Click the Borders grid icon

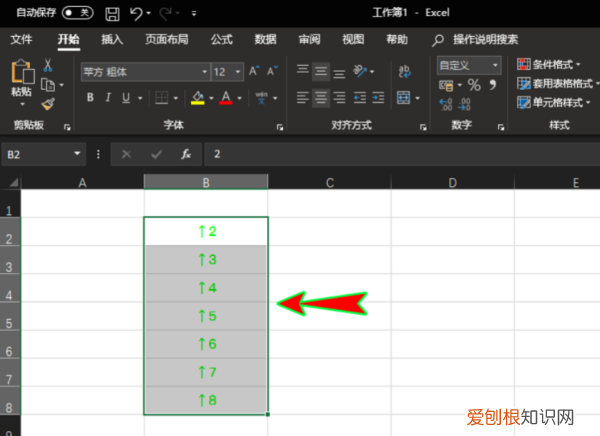(161, 98)
